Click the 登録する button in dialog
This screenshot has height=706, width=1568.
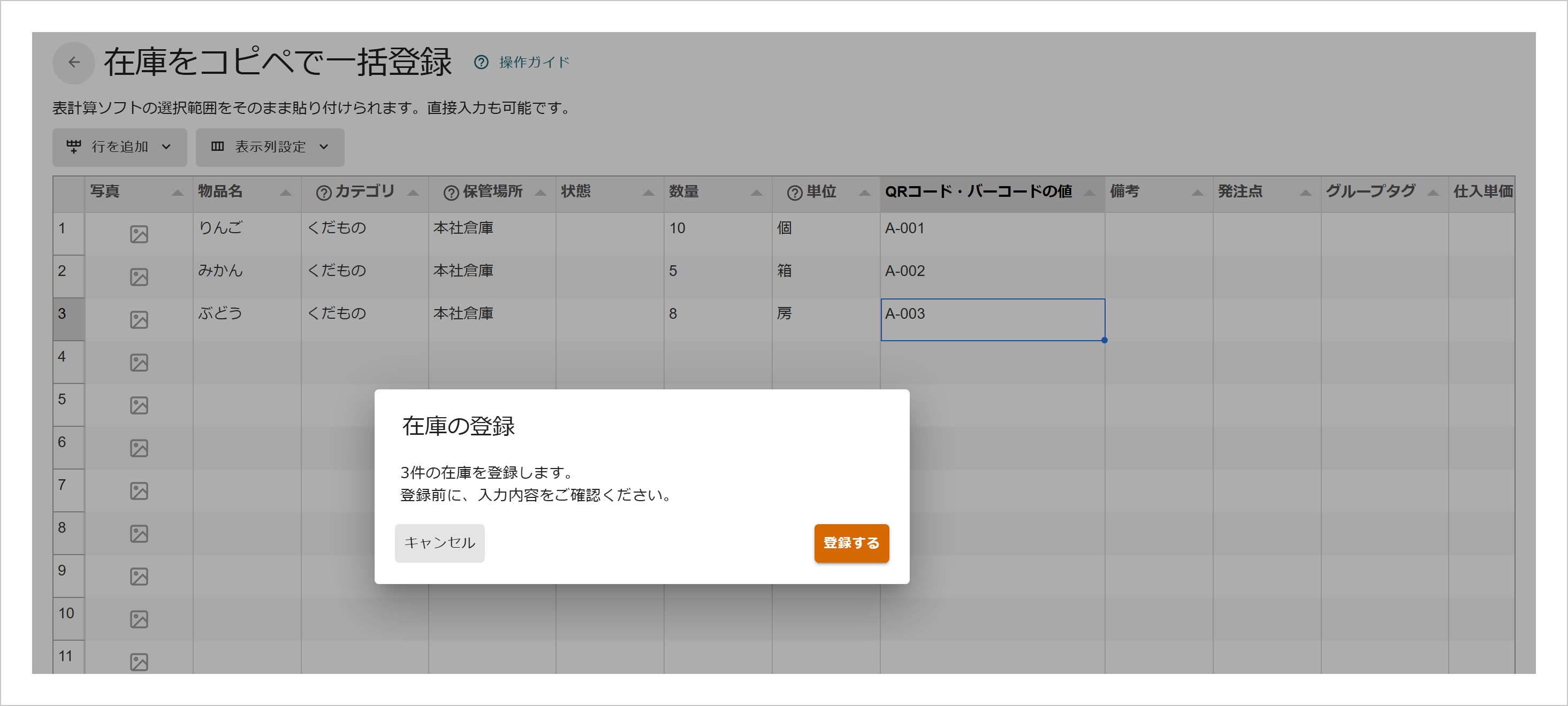pos(851,542)
